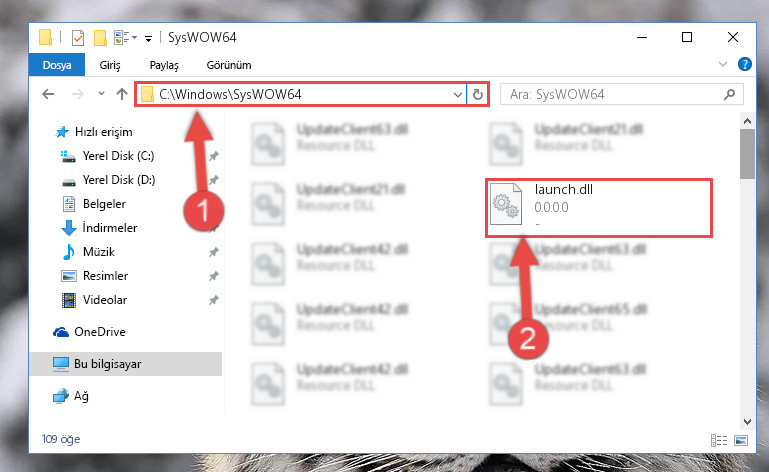
Task: Expand the ribbon with the chevron
Action: (x=722, y=64)
